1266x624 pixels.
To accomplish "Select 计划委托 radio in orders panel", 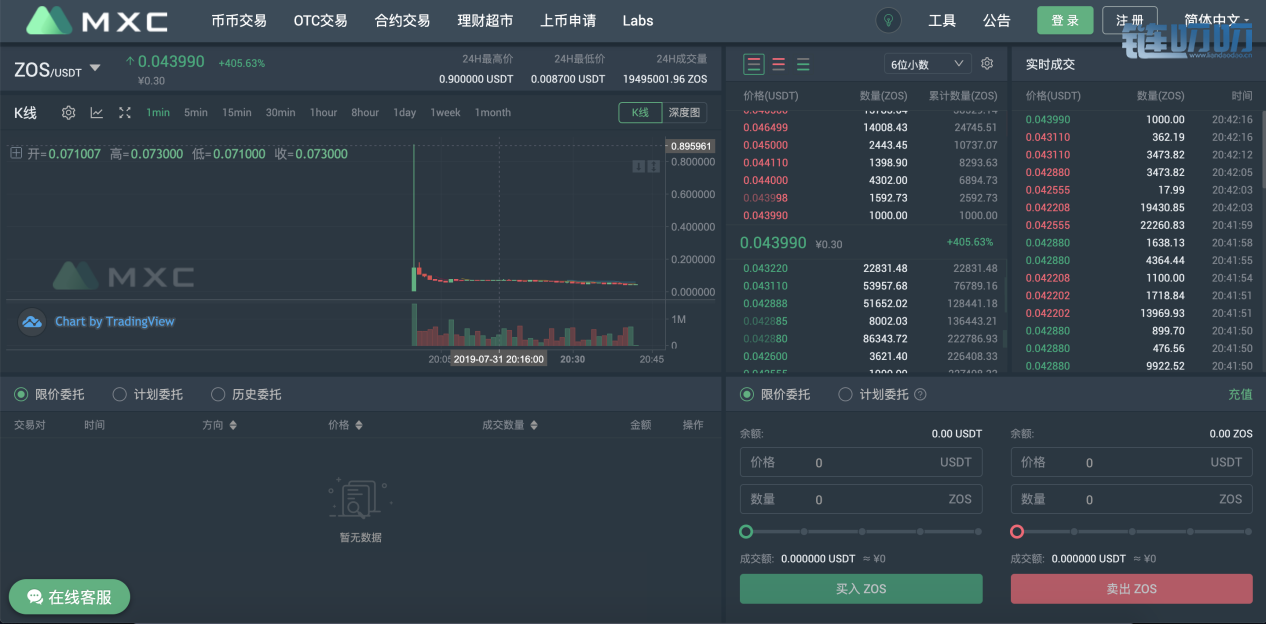I will click(120, 395).
